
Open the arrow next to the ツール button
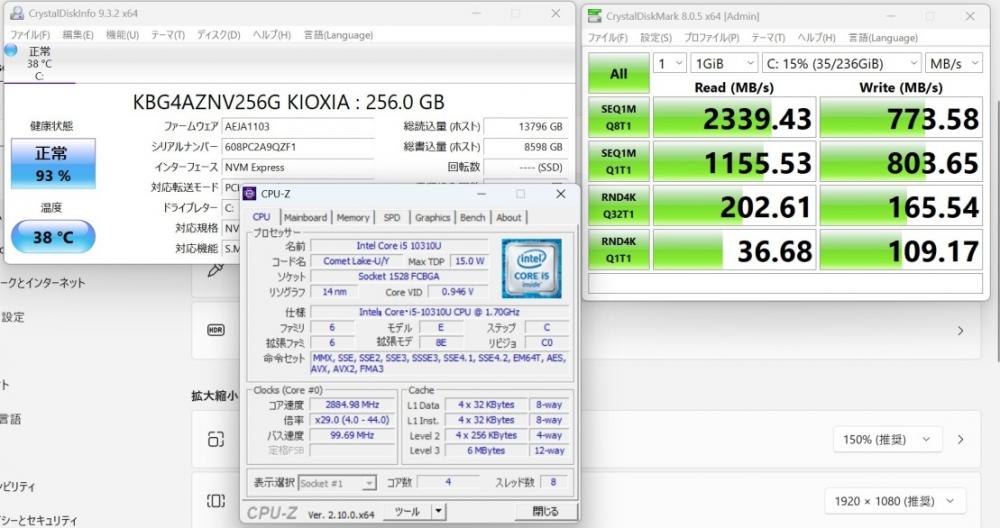(x=438, y=511)
